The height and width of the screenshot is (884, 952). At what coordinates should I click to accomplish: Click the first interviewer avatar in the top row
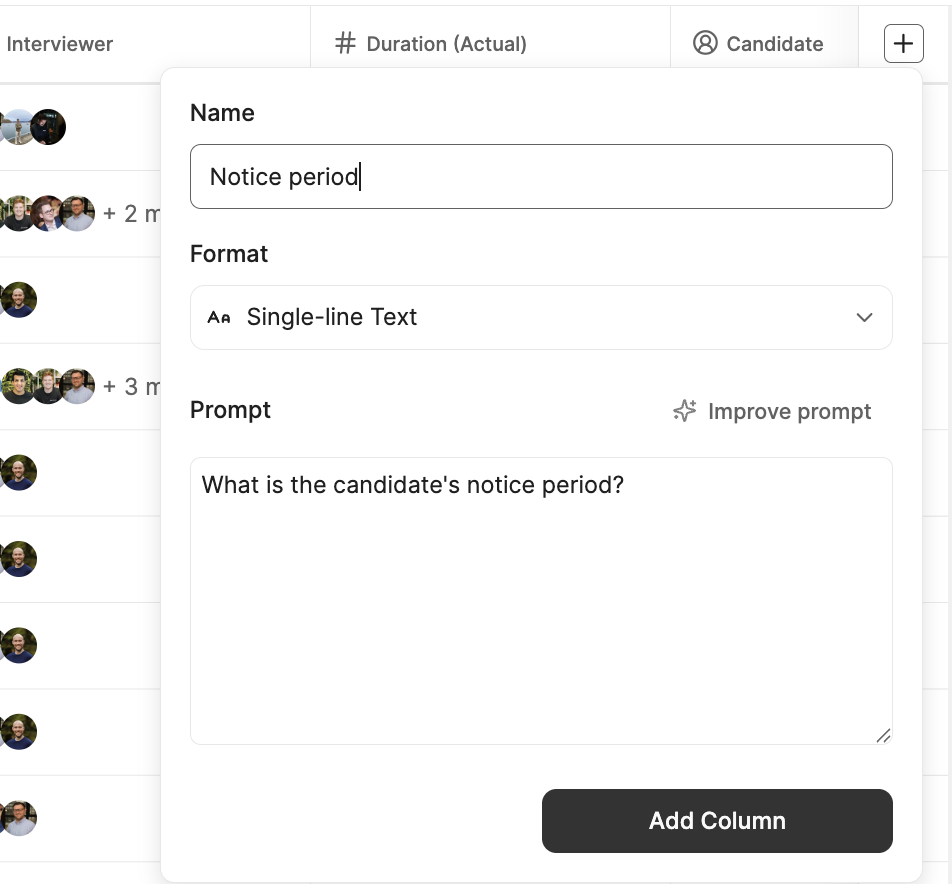point(20,127)
